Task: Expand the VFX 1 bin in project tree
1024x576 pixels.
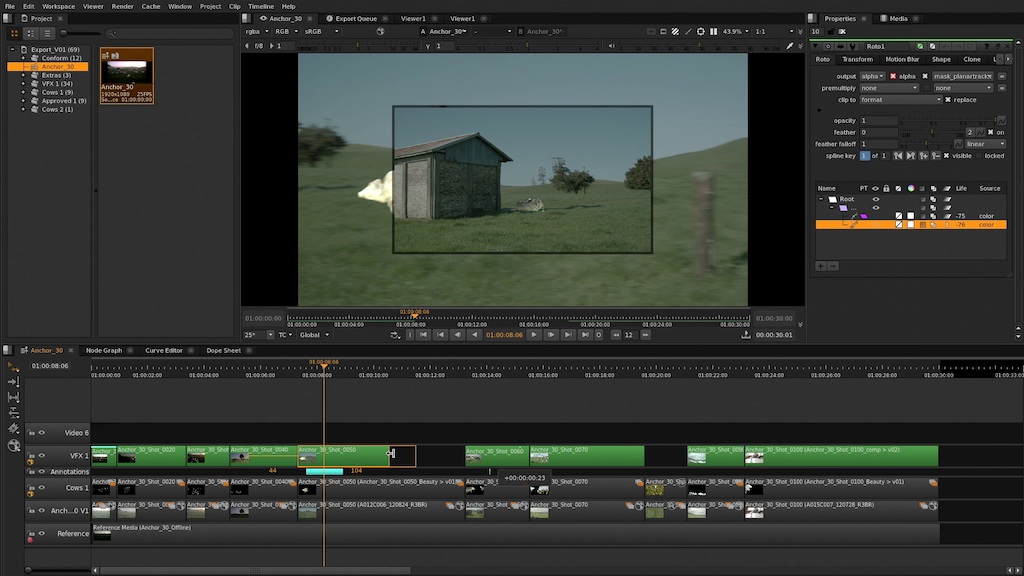Action: point(23,84)
